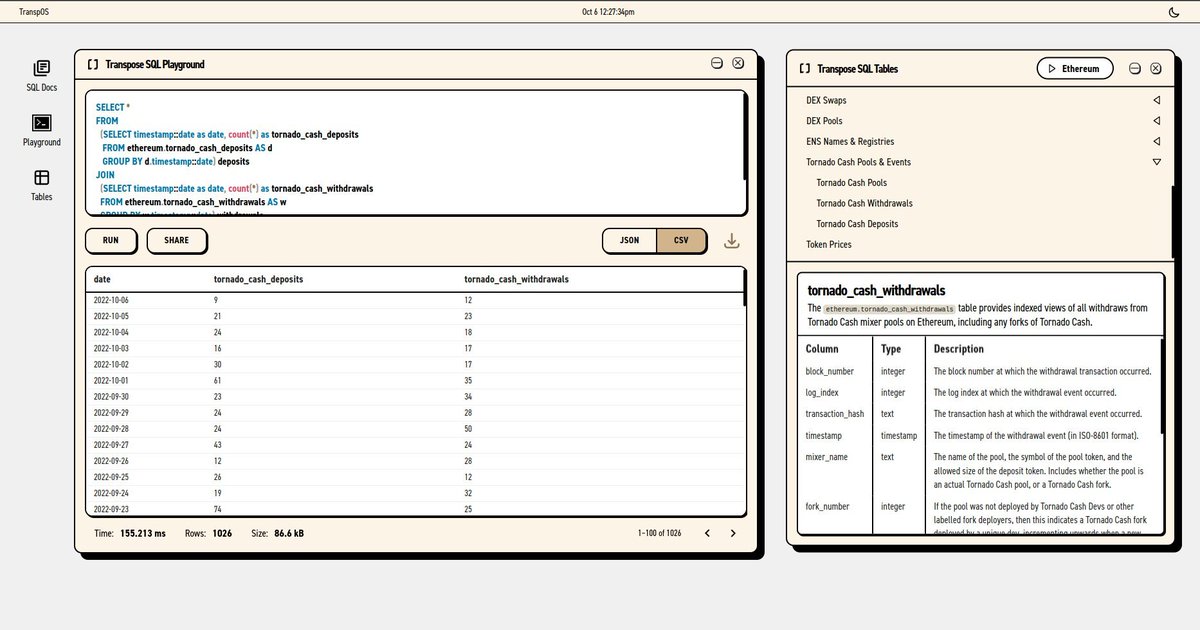Click deposits value 61 in results
The image size is (1200, 630).
point(218,380)
